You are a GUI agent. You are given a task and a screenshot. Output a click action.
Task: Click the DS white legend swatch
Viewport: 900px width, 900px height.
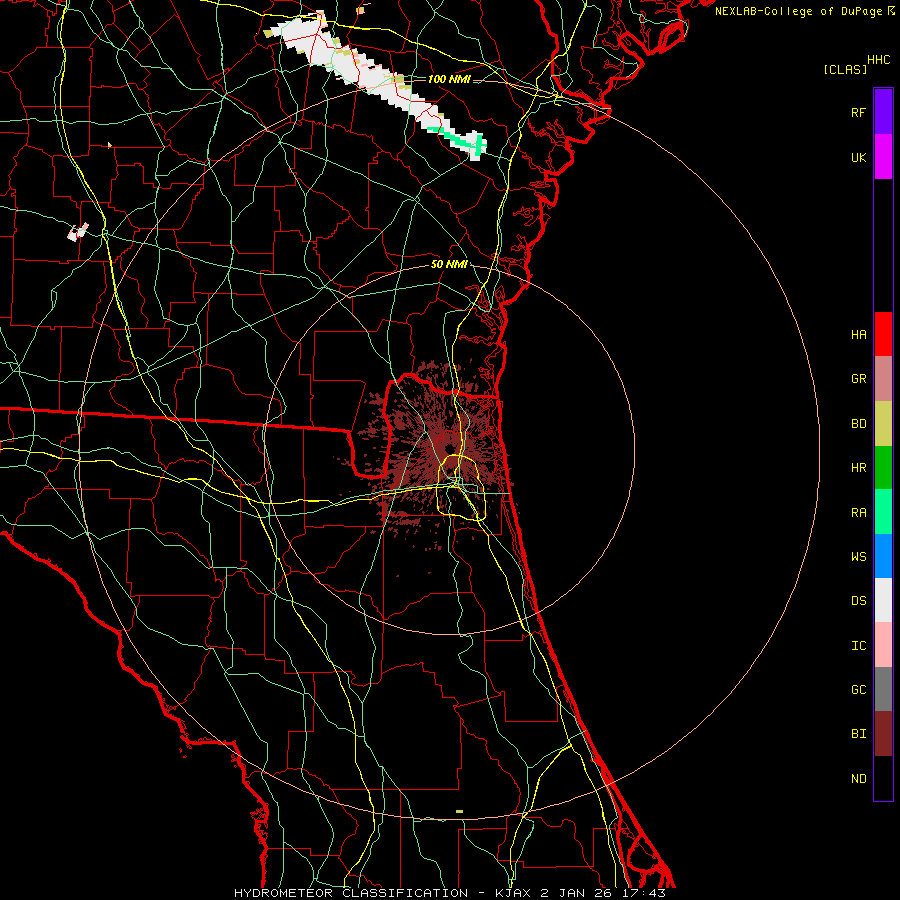883,600
